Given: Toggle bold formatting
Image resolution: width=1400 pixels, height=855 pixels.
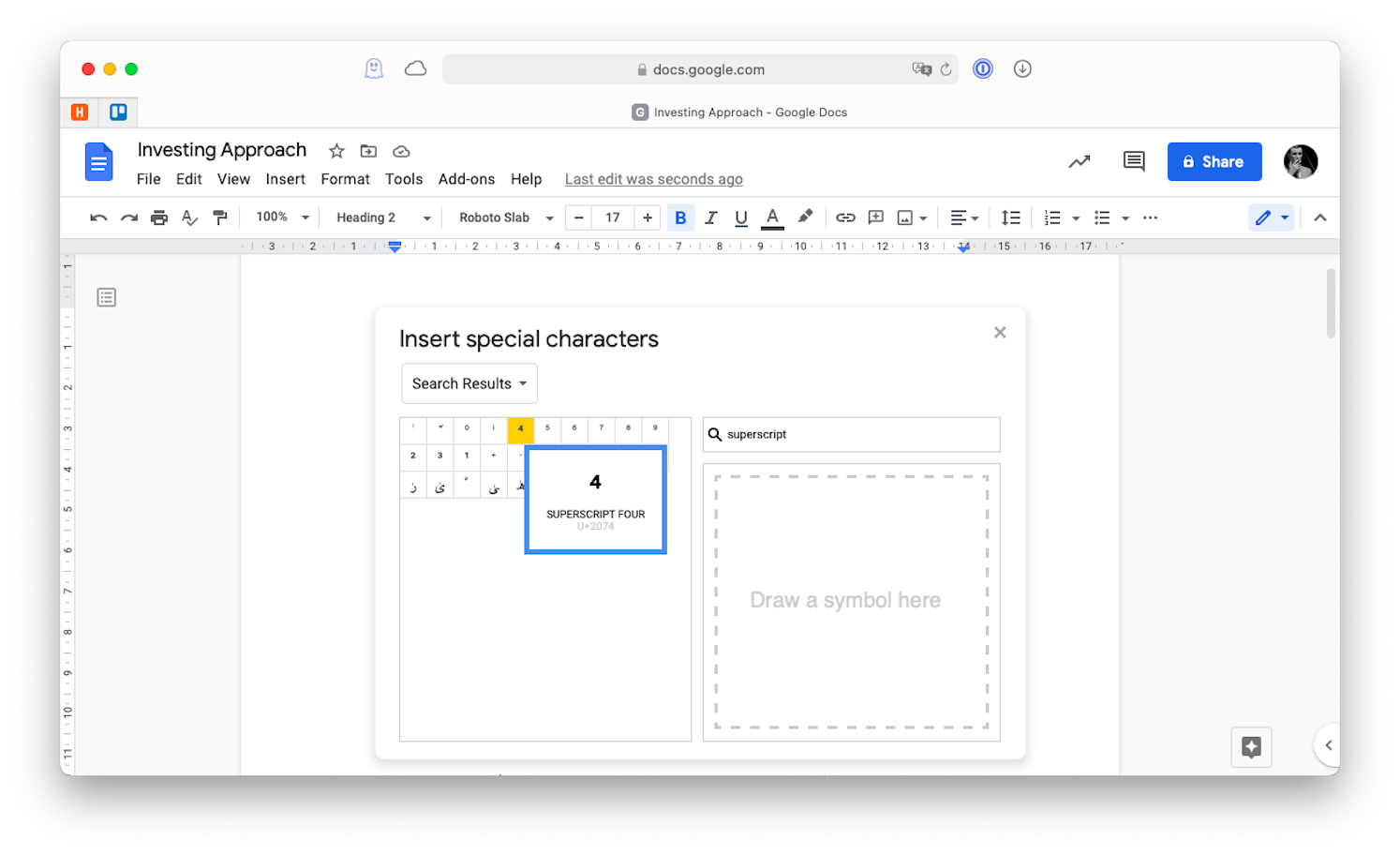Looking at the screenshot, I should coord(680,217).
